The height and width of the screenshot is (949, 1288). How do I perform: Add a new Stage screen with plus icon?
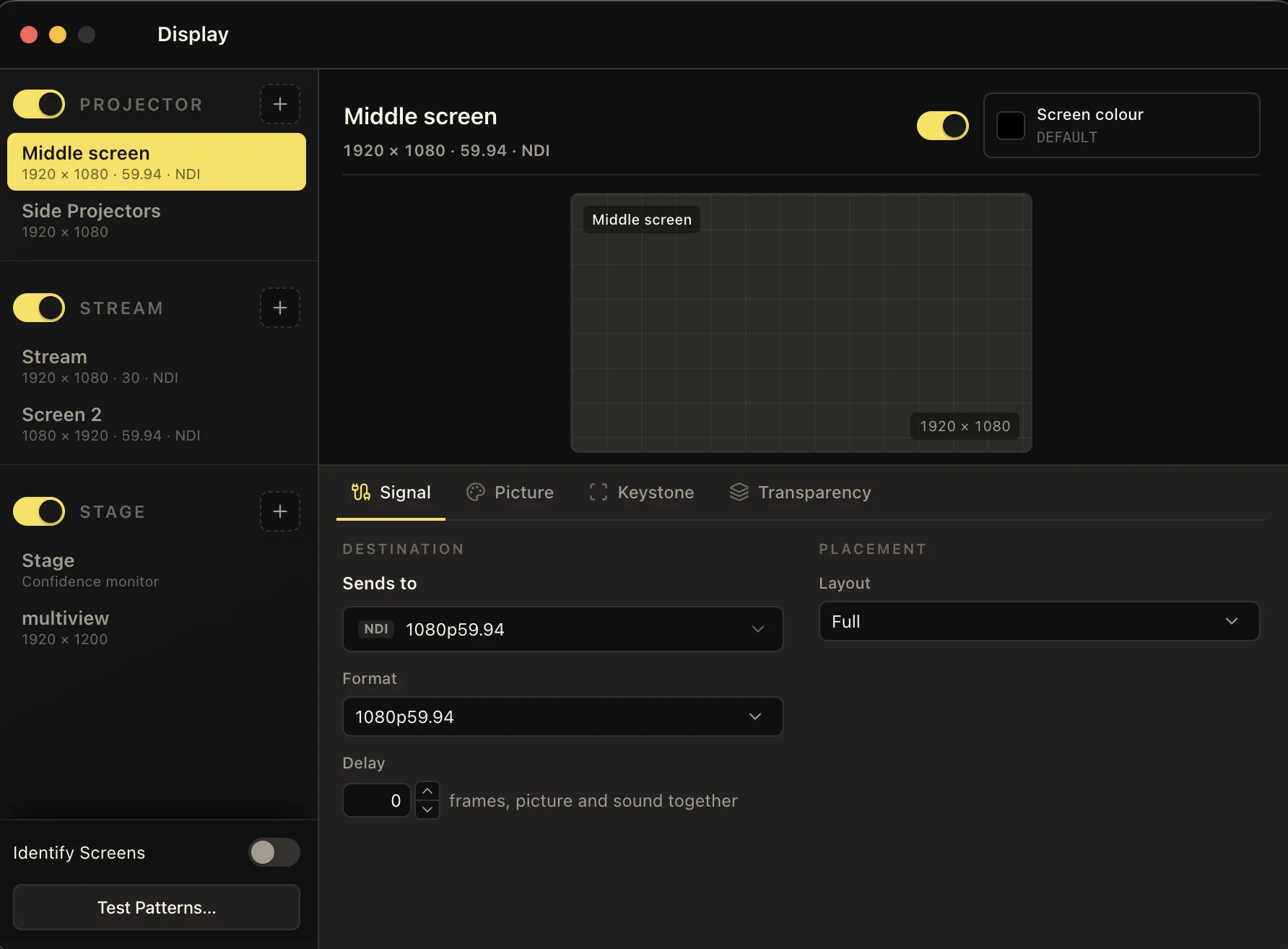[x=280, y=511]
